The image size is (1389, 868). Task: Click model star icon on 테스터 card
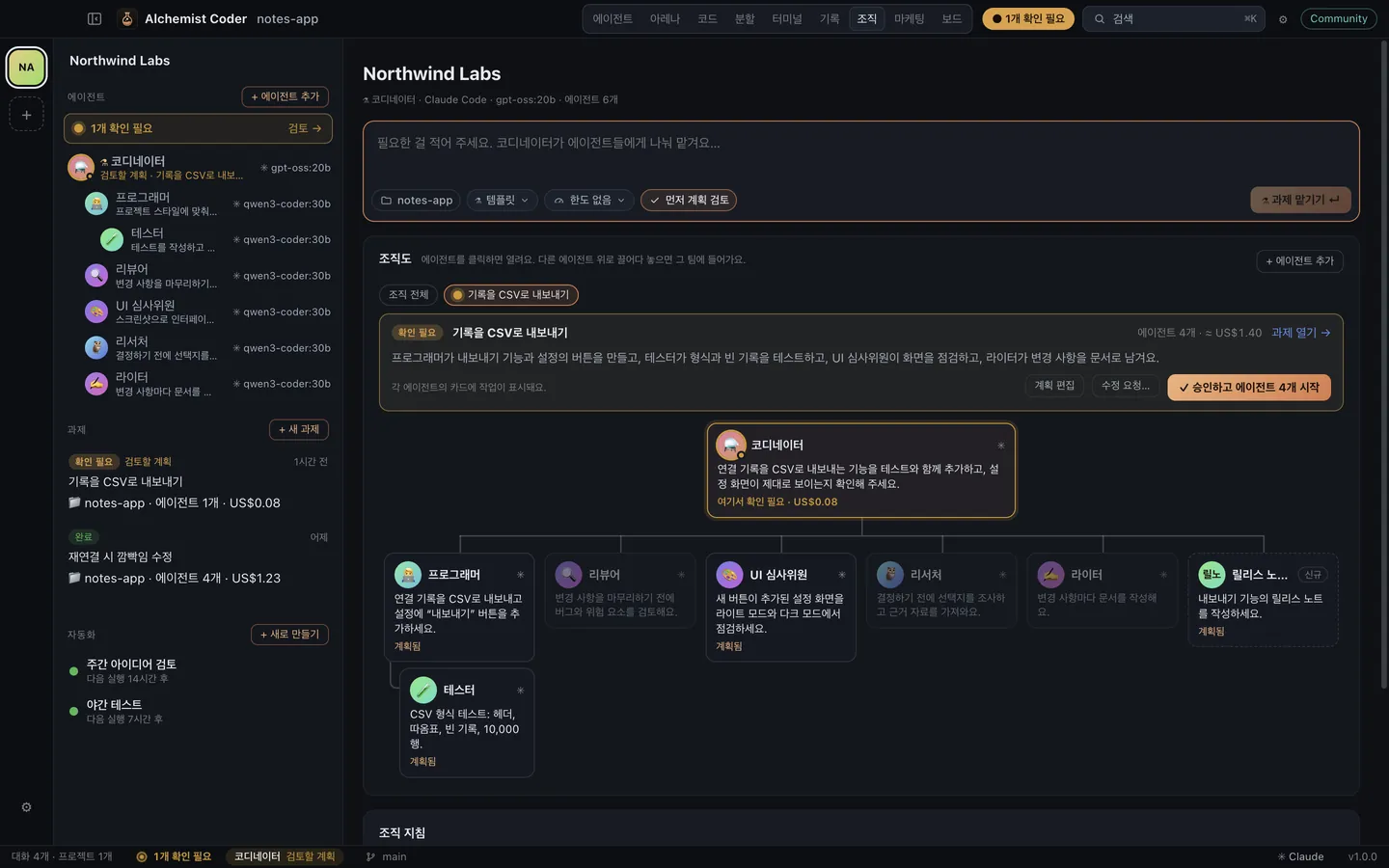click(x=521, y=691)
